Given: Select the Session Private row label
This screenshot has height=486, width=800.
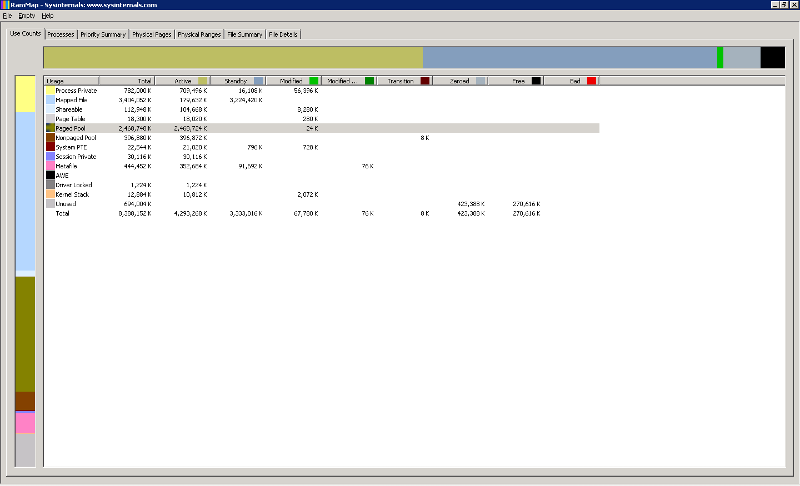Looking at the screenshot, I should point(76,157).
